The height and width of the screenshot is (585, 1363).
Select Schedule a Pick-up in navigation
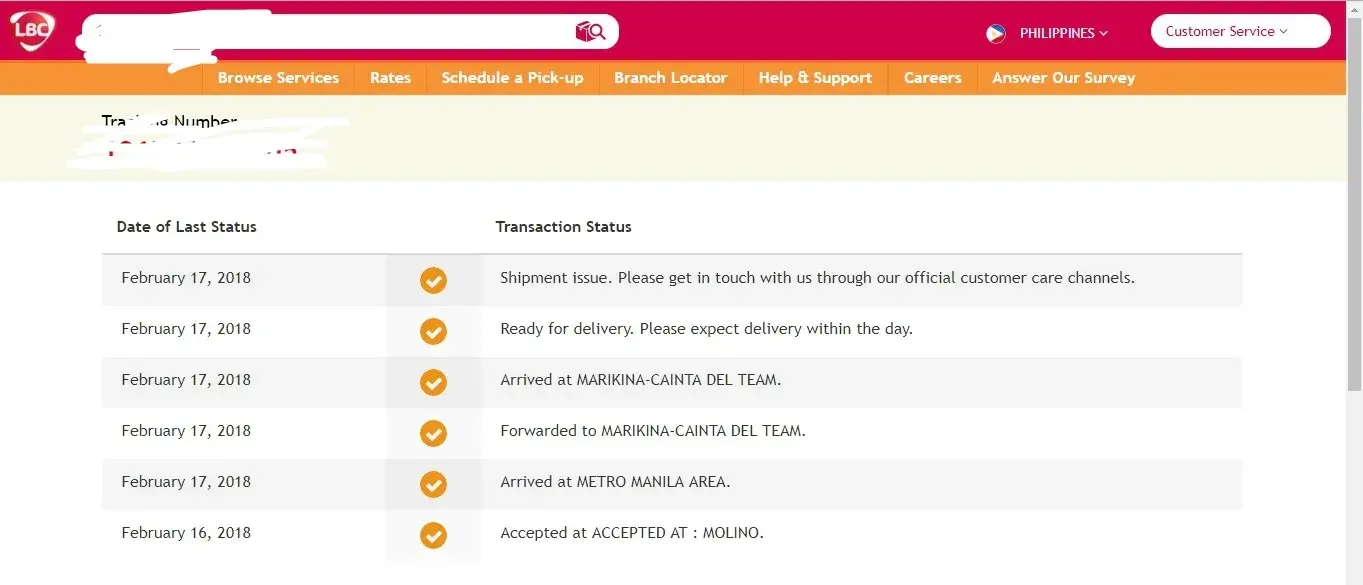[x=512, y=78]
